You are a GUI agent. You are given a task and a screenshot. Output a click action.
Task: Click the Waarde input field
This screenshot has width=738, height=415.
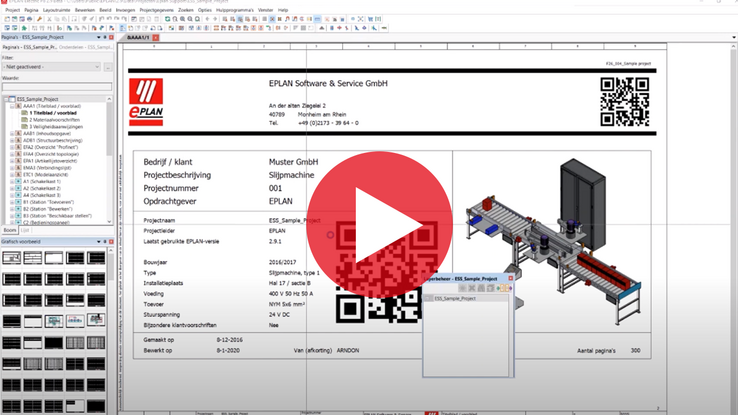click(x=57, y=87)
